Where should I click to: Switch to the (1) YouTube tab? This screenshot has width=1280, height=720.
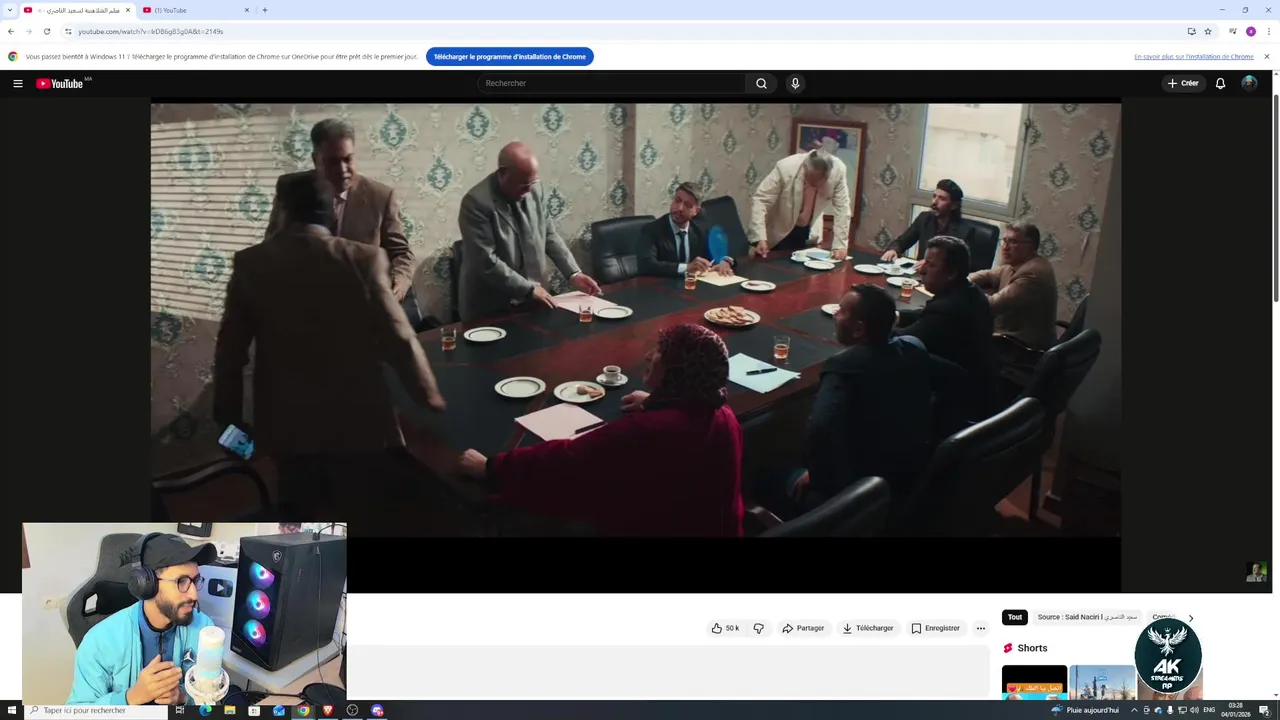coord(196,10)
